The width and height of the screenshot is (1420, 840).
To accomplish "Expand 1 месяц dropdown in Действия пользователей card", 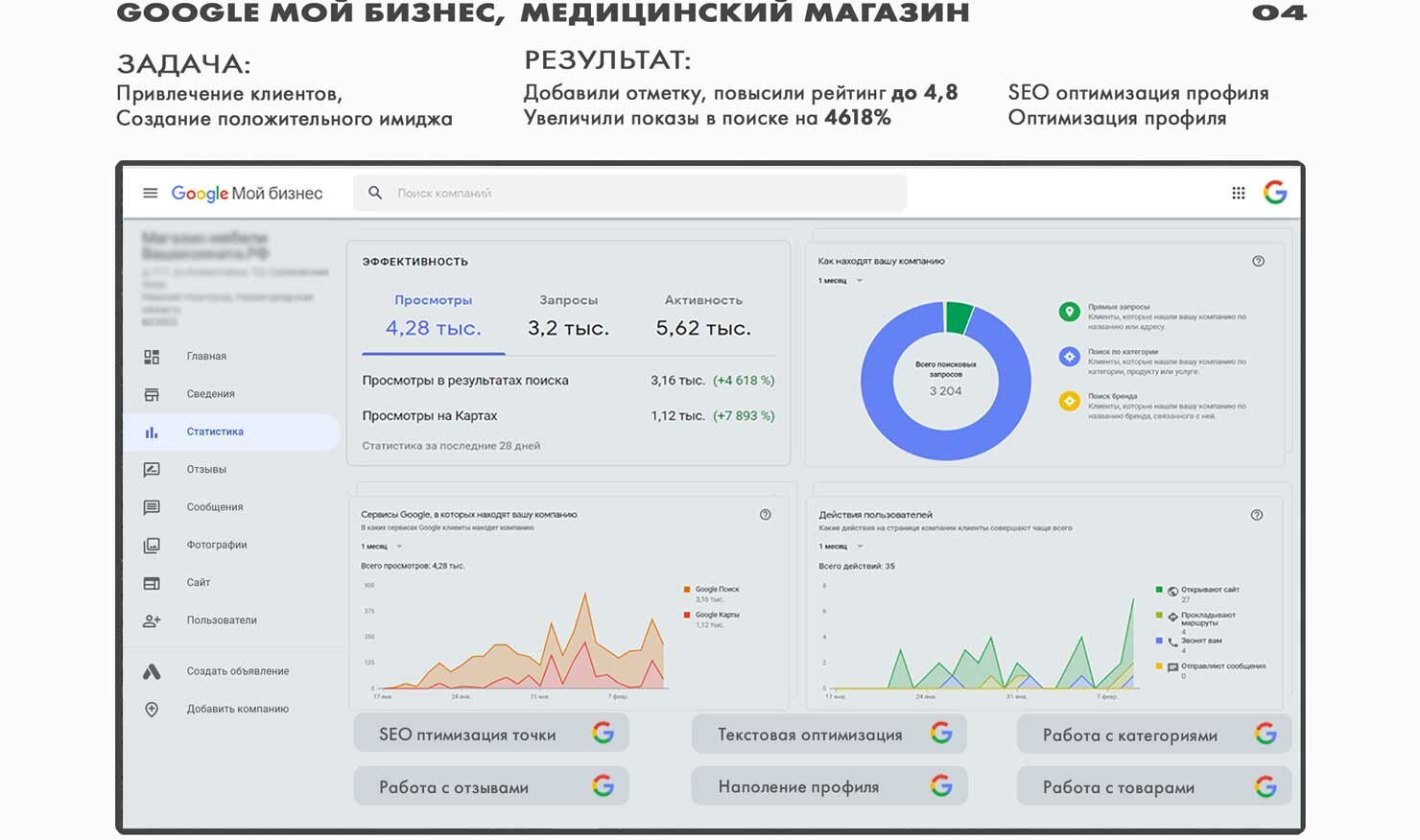I will click(x=841, y=547).
